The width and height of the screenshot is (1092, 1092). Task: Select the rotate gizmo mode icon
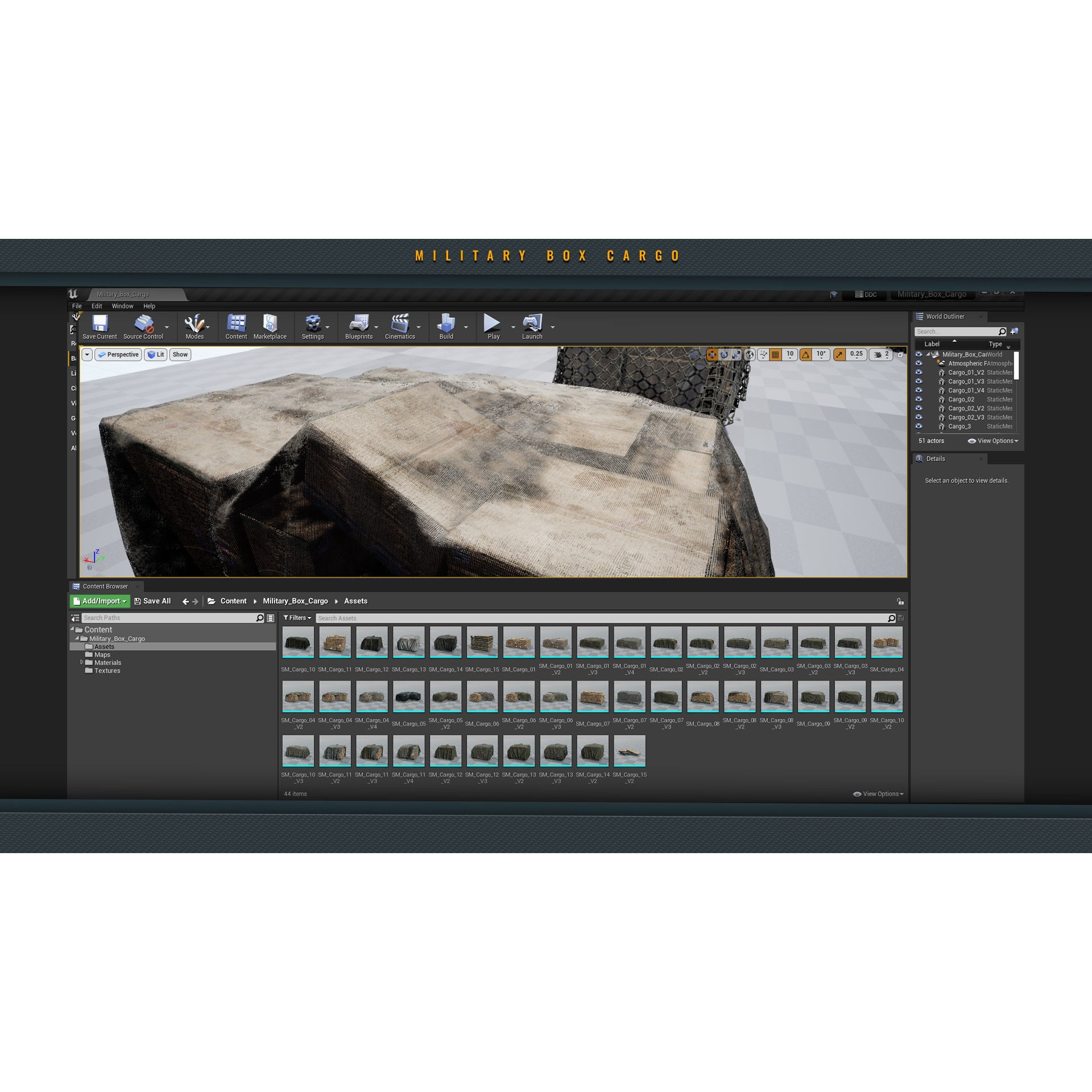tap(724, 355)
